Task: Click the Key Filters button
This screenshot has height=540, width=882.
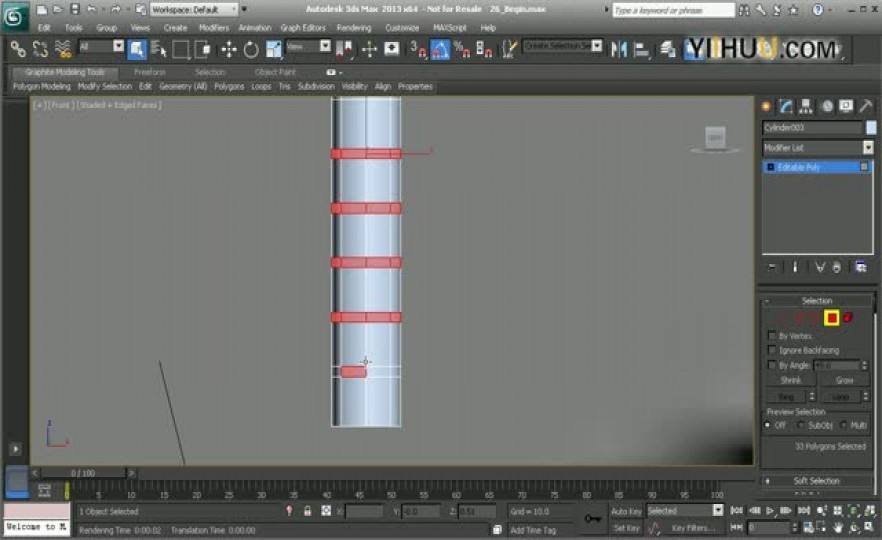Action: click(x=693, y=528)
